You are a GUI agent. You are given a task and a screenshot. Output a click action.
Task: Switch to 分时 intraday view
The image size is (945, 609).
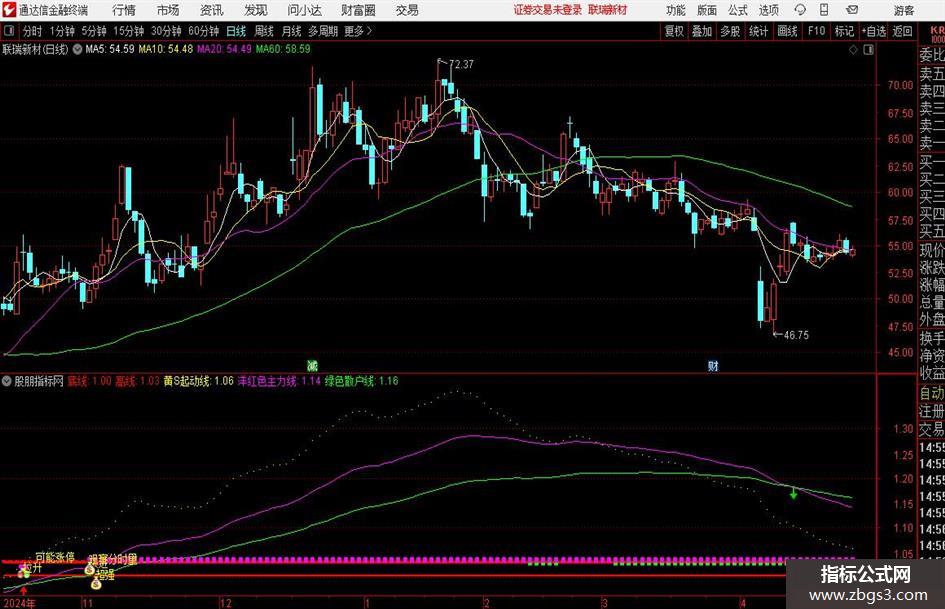pyautogui.click(x=33, y=31)
